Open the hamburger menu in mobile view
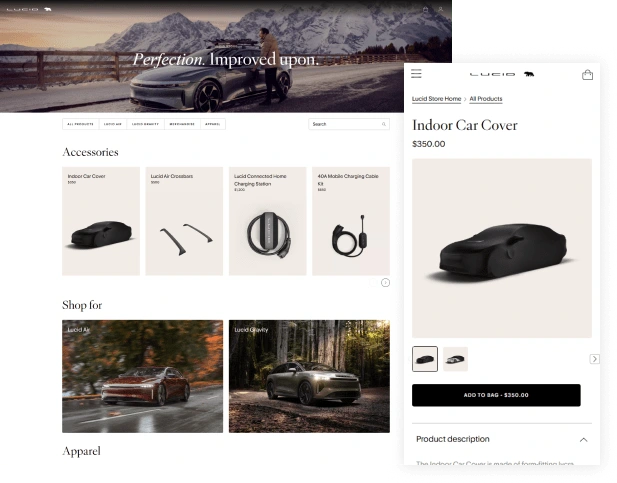The width and height of the screenshot is (617, 483). click(416, 74)
